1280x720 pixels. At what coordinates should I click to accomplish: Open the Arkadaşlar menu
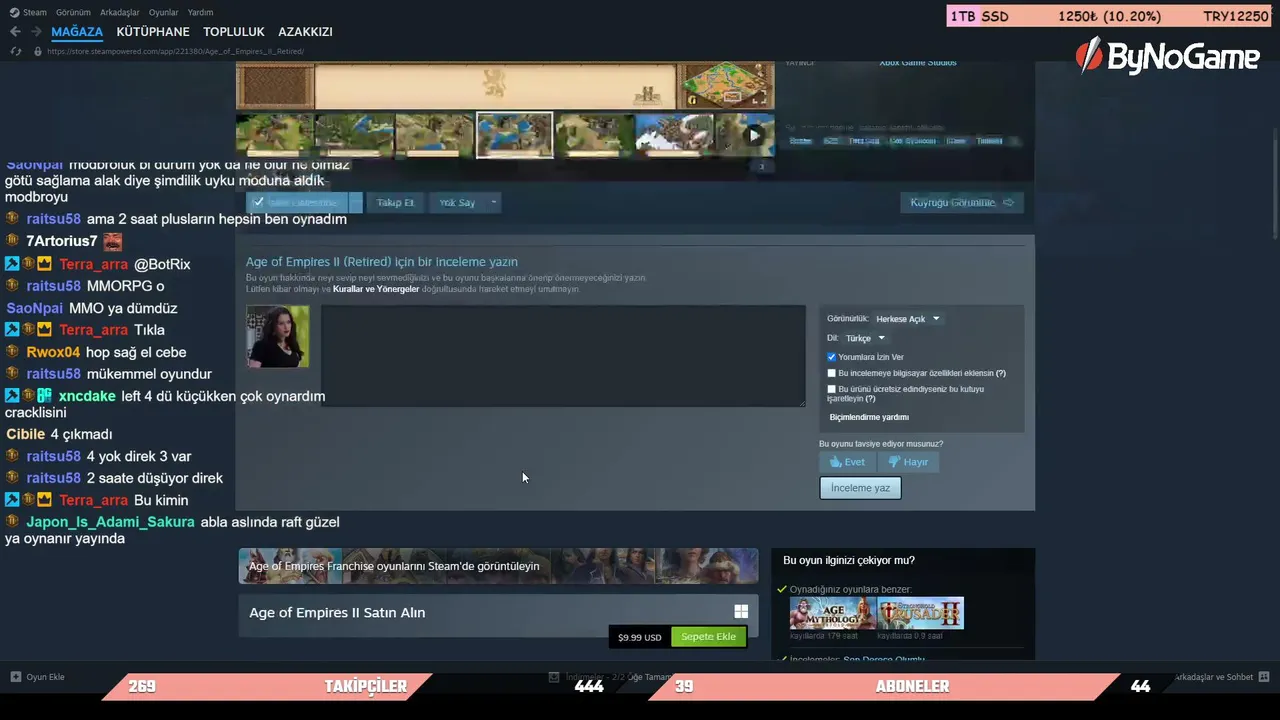tap(120, 12)
